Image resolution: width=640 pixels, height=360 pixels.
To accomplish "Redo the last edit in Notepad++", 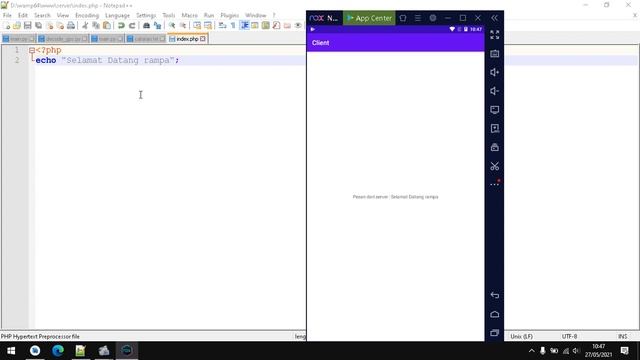I will 132,26.
